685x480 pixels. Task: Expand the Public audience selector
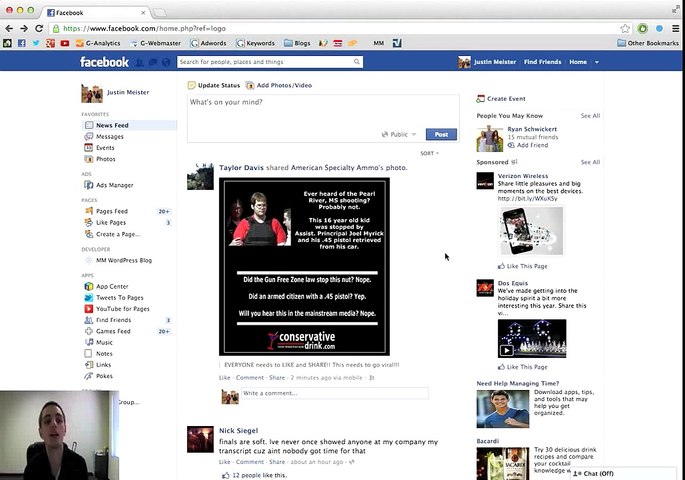pyautogui.click(x=400, y=134)
